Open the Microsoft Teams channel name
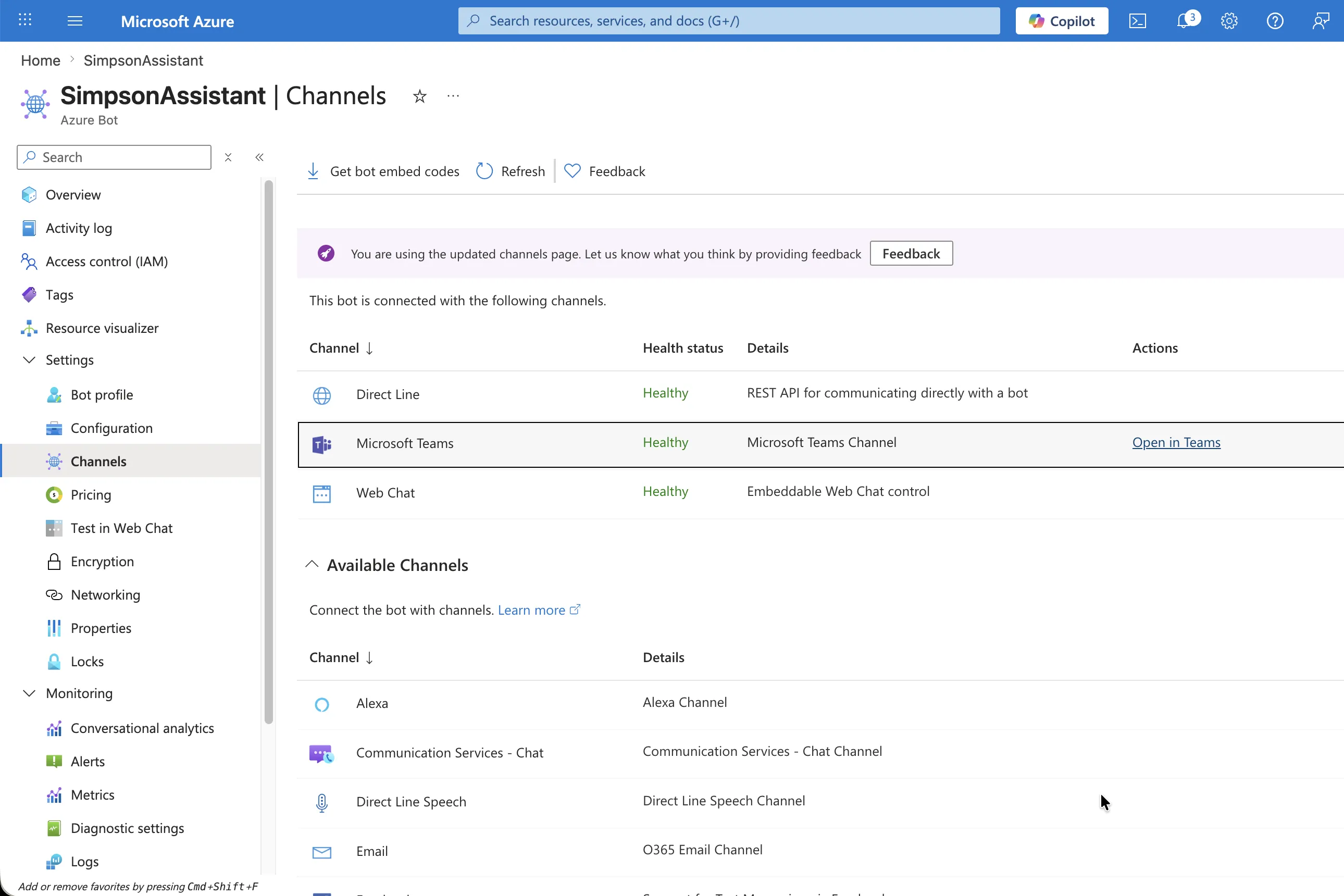This screenshot has width=1344, height=896. click(x=405, y=443)
